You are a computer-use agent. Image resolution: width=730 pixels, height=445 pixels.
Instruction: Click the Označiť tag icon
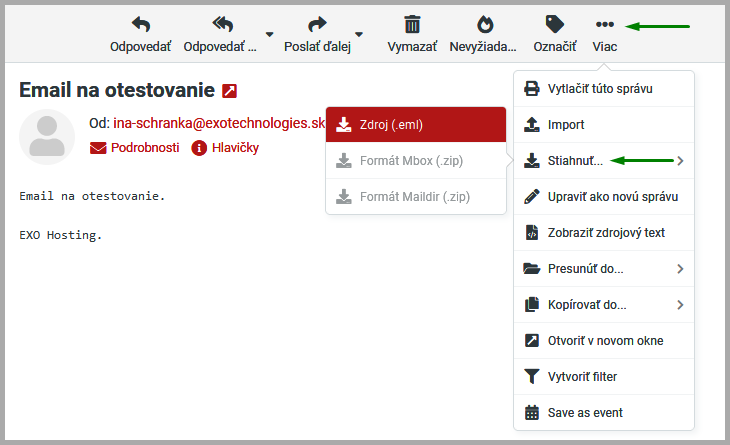click(554, 25)
